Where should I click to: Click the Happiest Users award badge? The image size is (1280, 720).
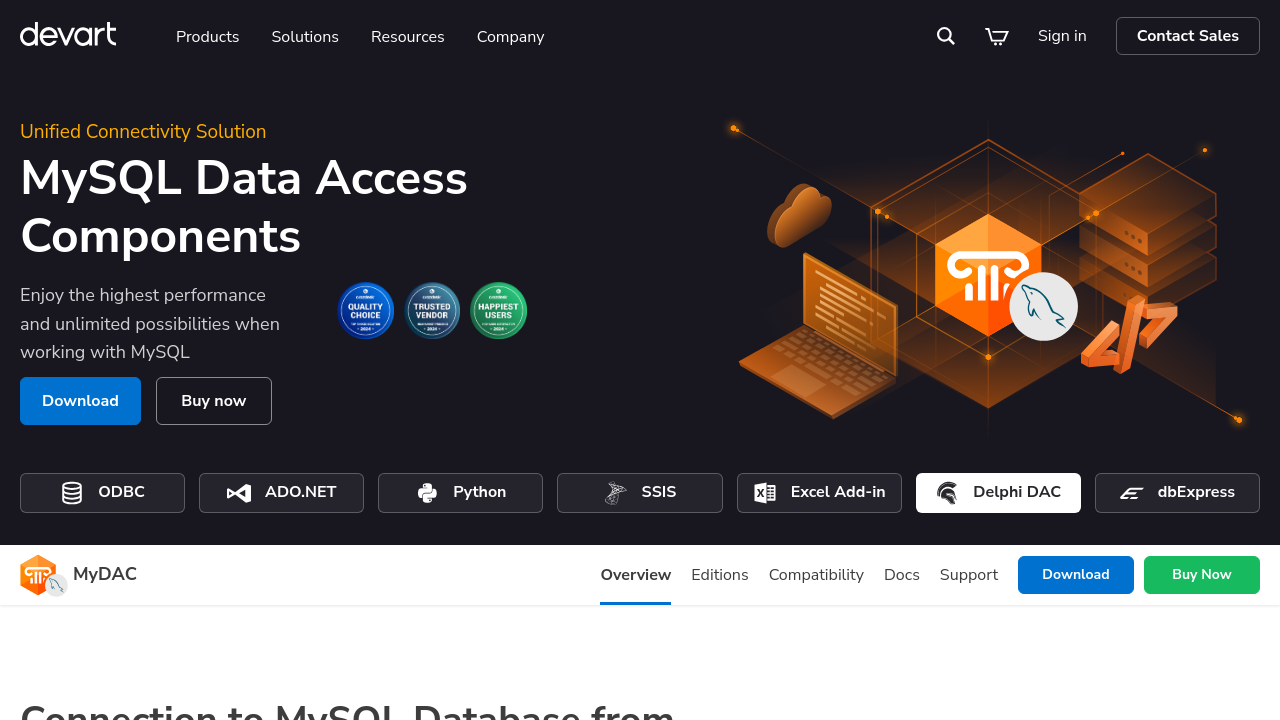pos(499,310)
